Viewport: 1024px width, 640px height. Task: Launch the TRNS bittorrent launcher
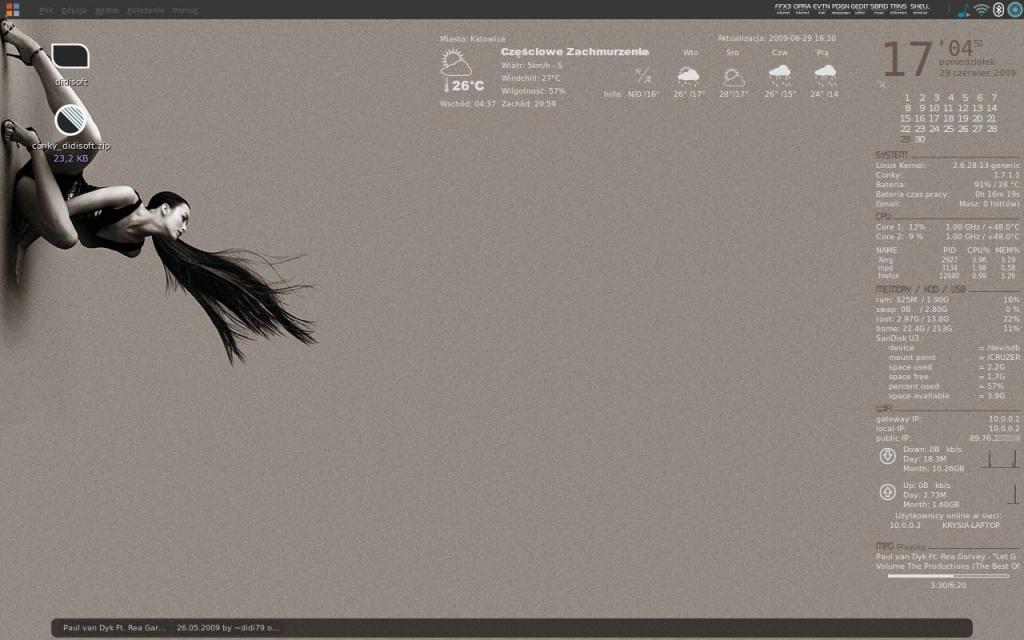point(899,8)
